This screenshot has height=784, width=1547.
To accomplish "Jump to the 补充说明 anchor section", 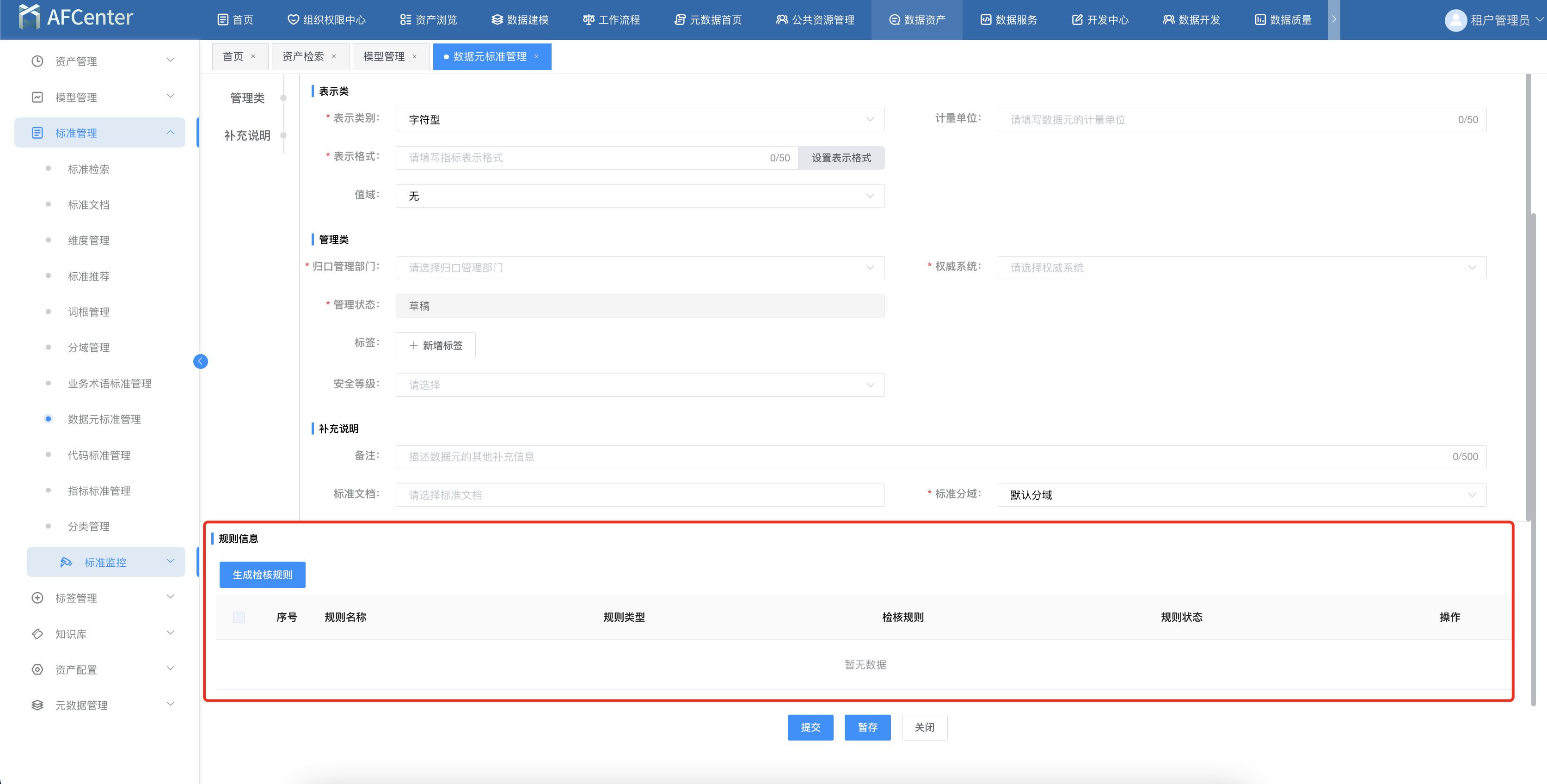I will (247, 135).
